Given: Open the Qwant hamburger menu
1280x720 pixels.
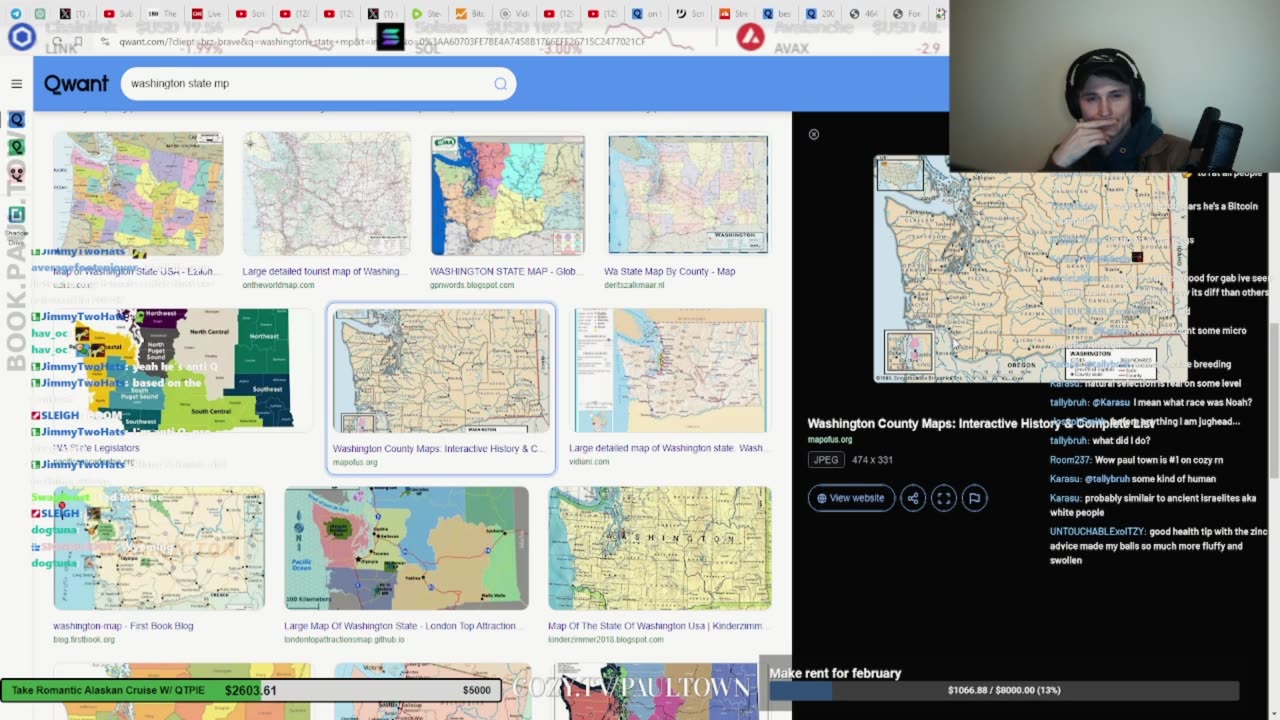Looking at the screenshot, I should point(16,84).
